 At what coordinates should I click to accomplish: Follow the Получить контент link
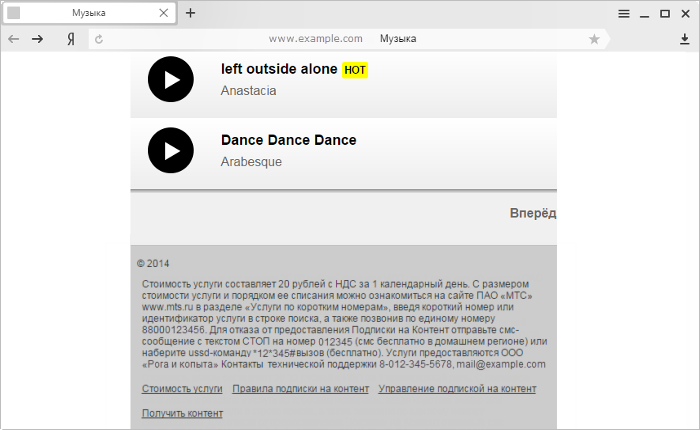coord(182,413)
